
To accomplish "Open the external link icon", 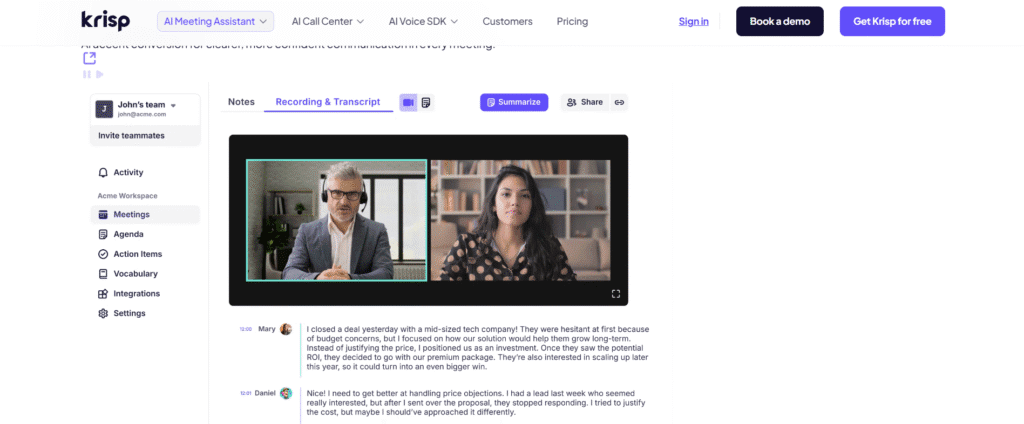I will coord(89,59).
